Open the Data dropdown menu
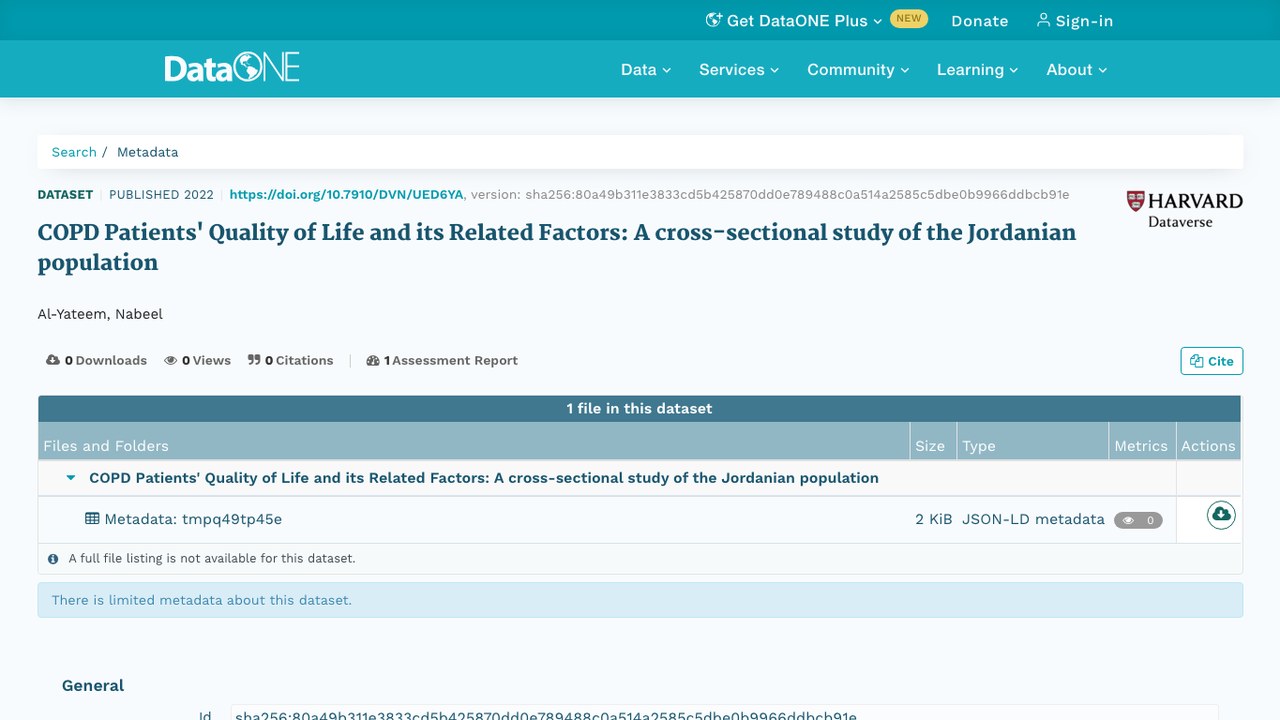Image resolution: width=1280 pixels, height=720 pixels. 646,70
